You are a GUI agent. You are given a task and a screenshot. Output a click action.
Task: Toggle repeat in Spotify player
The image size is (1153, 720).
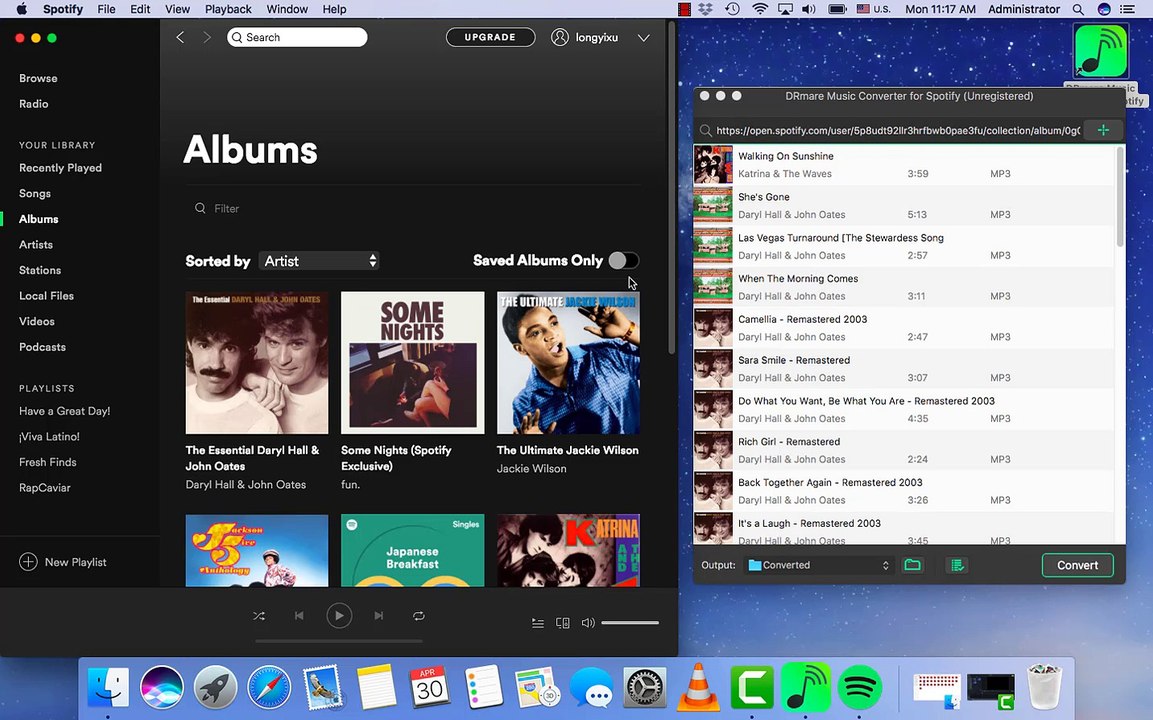coord(418,616)
